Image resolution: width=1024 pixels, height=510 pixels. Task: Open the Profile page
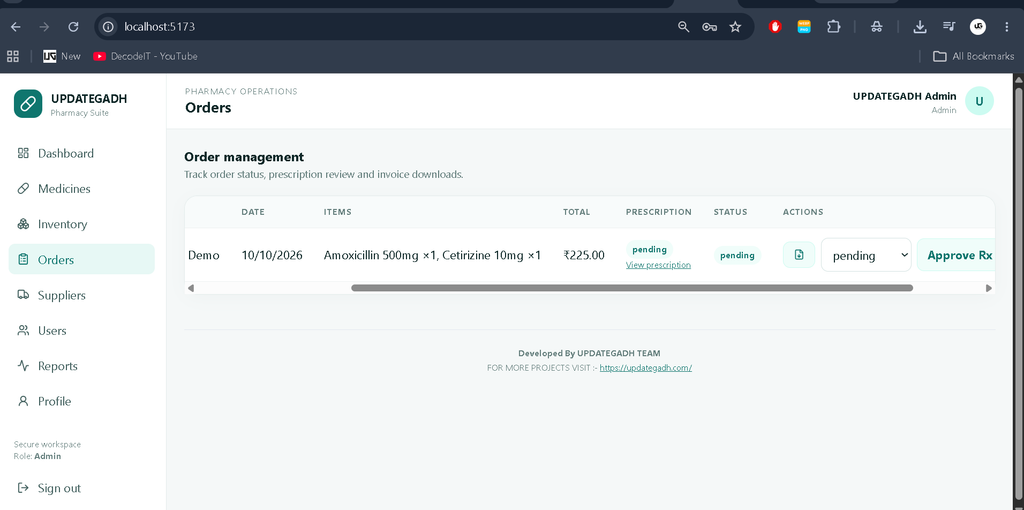[x=82, y=401]
